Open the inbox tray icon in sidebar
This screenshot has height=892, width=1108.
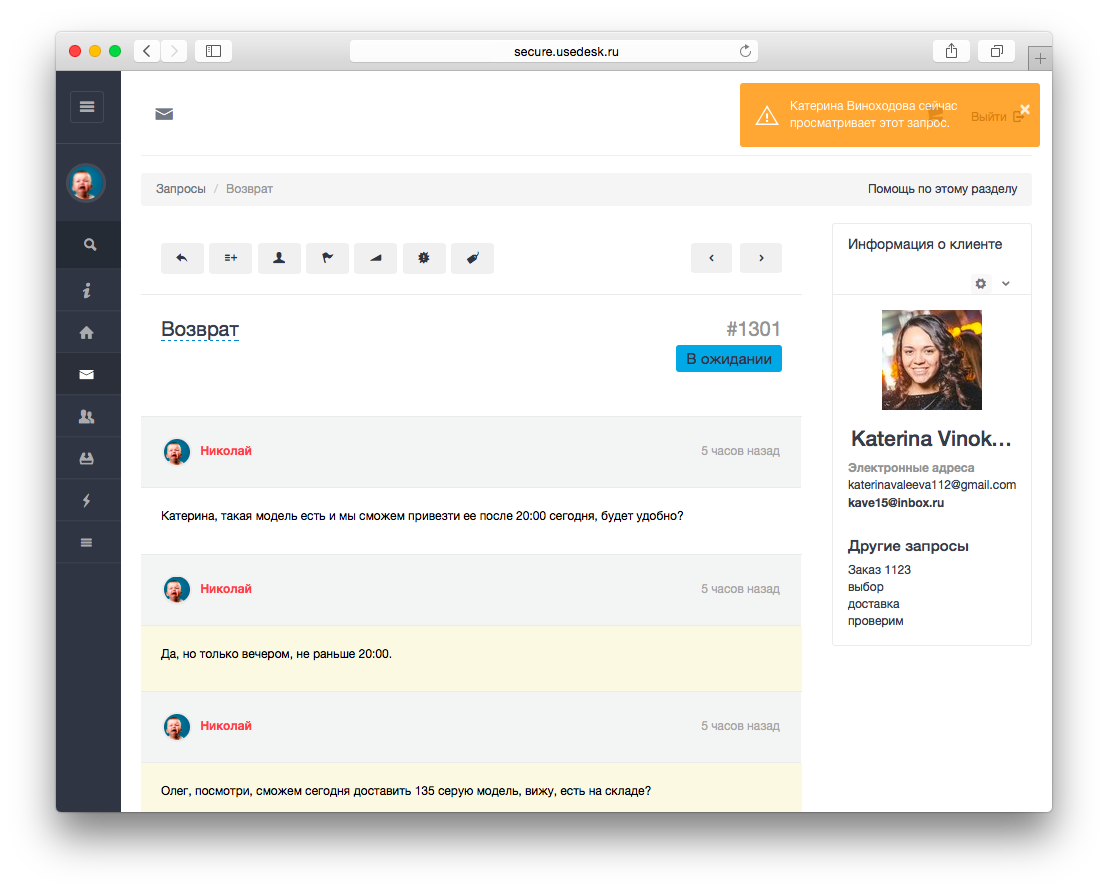[x=86, y=459]
